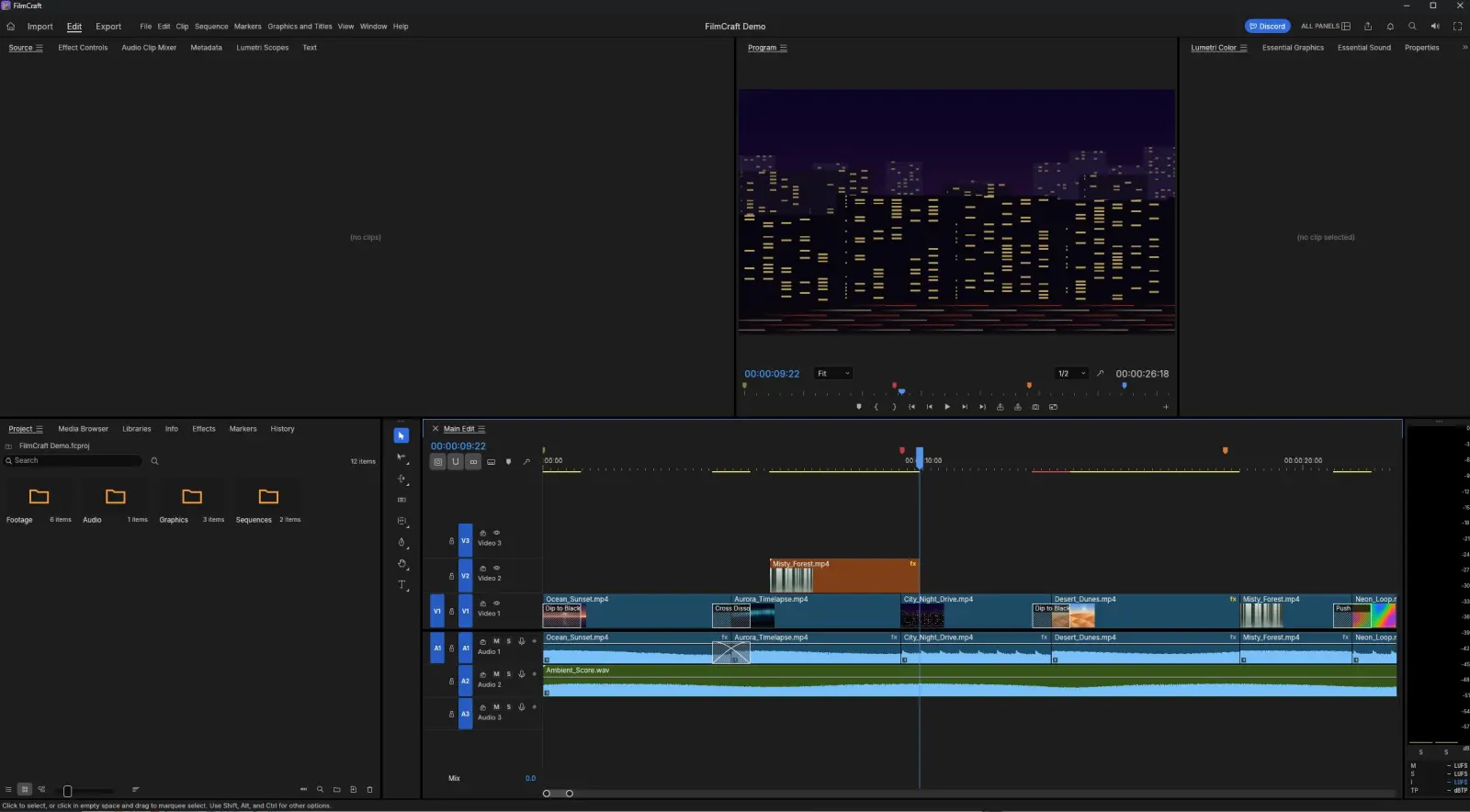Screen dimensions: 1470x812
Task: Open the Main Edit sequence panel menu
Action: point(481,429)
